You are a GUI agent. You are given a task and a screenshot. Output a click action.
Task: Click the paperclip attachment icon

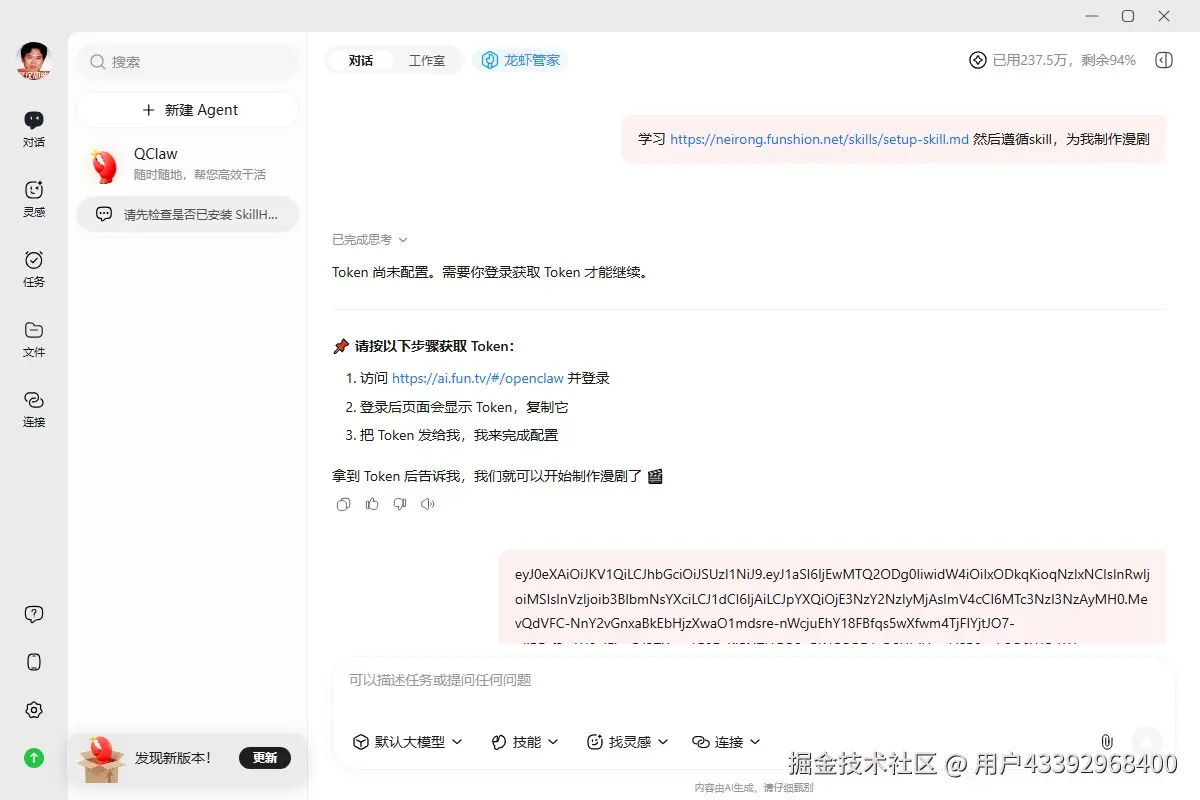(x=1107, y=742)
